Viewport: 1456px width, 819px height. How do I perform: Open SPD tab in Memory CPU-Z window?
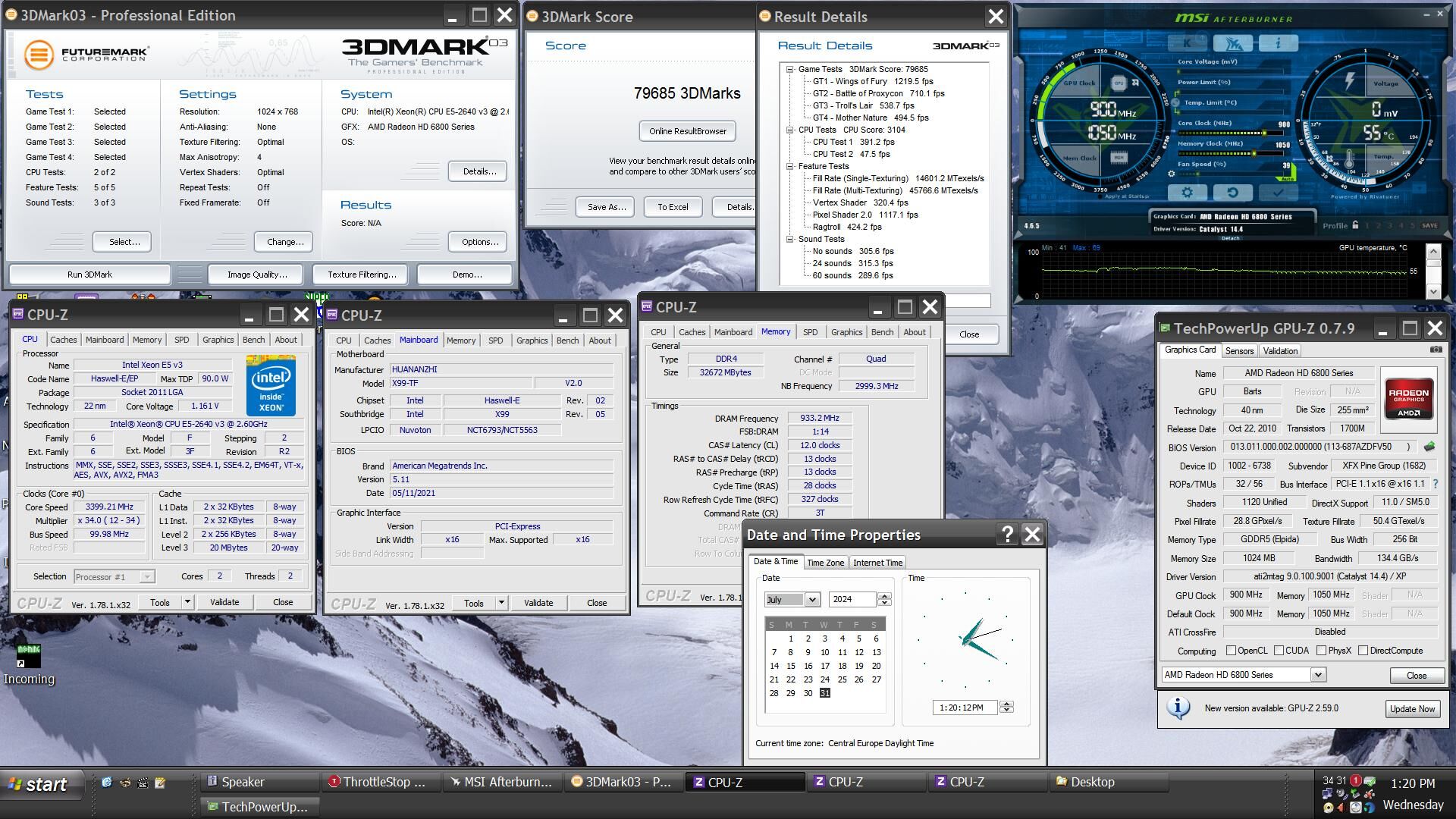click(x=810, y=332)
